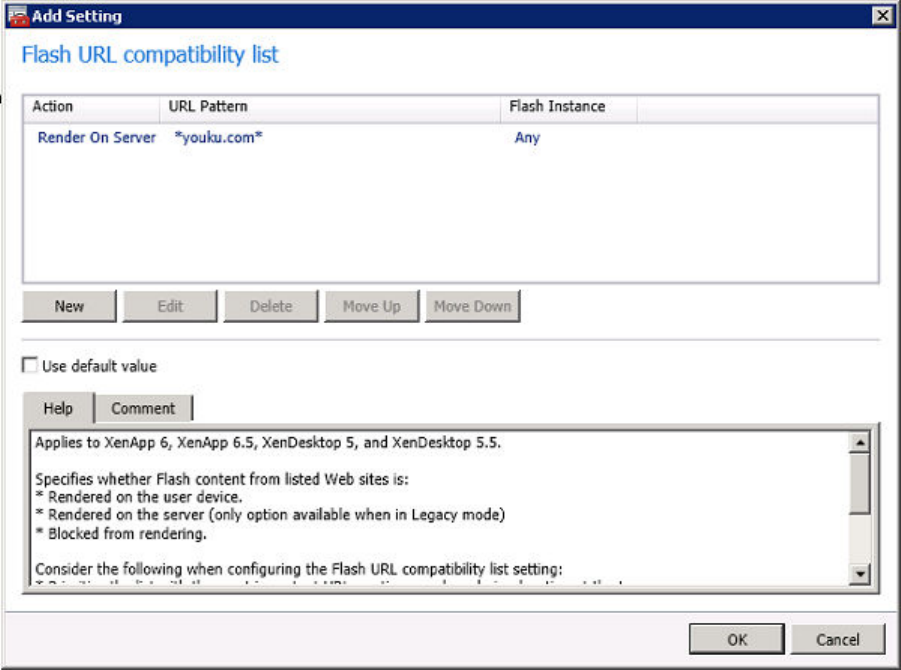Click the Delete button
This screenshot has height=670, width=901.
(x=271, y=306)
